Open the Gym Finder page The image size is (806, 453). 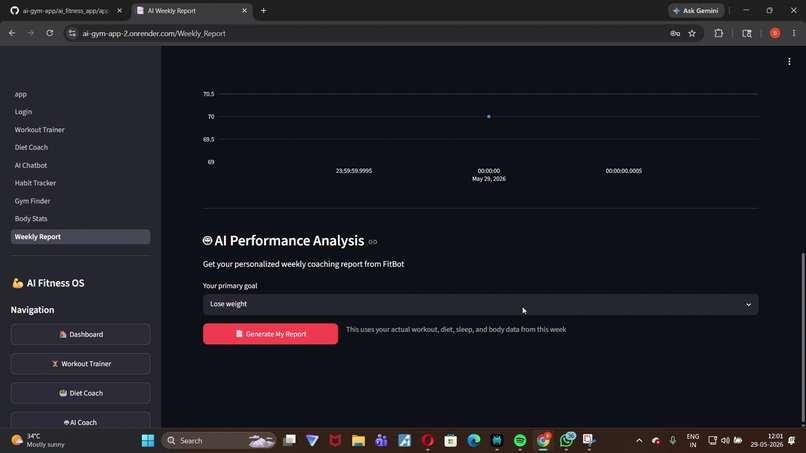(x=32, y=201)
